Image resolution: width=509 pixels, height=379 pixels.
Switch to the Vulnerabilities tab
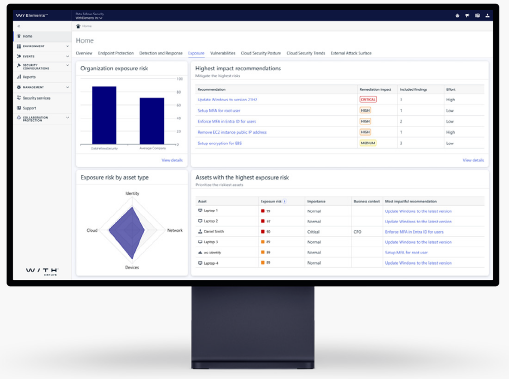pyautogui.click(x=223, y=53)
